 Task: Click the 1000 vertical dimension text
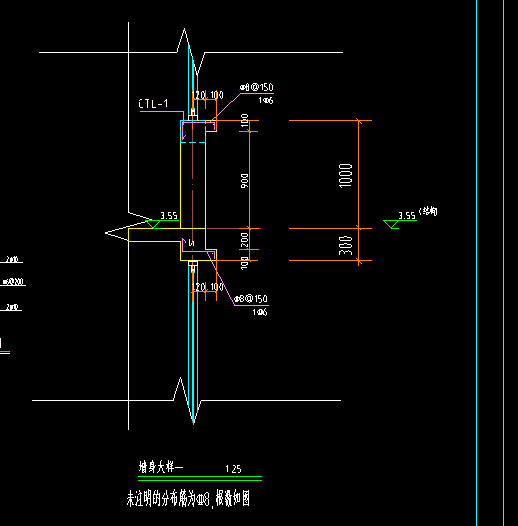click(346, 175)
